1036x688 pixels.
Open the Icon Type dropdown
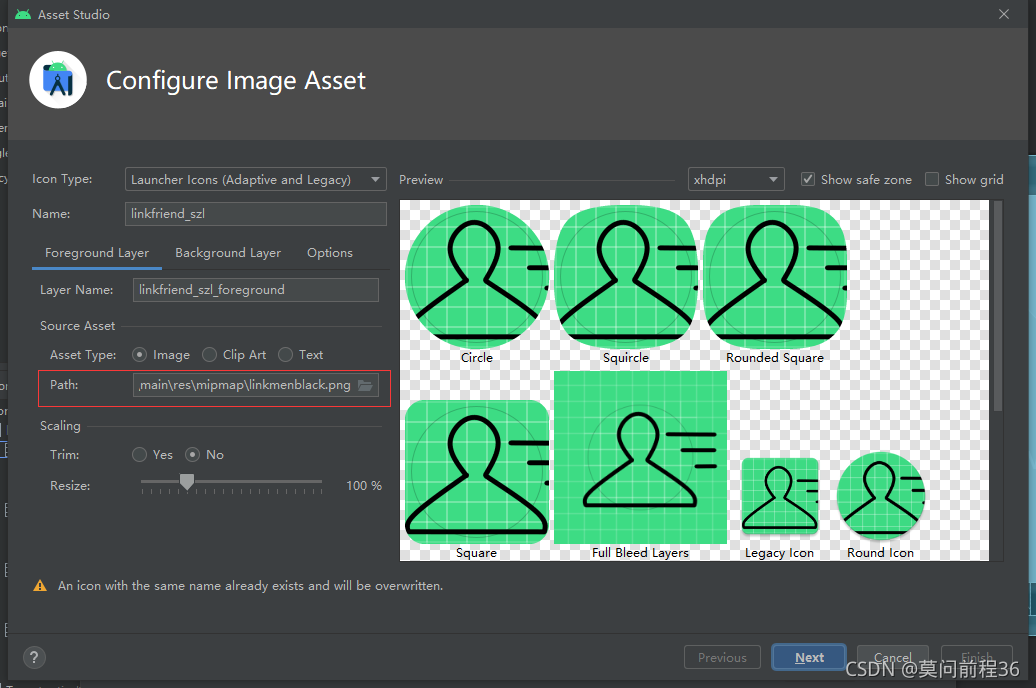pyautogui.click(x=256, y=179)
